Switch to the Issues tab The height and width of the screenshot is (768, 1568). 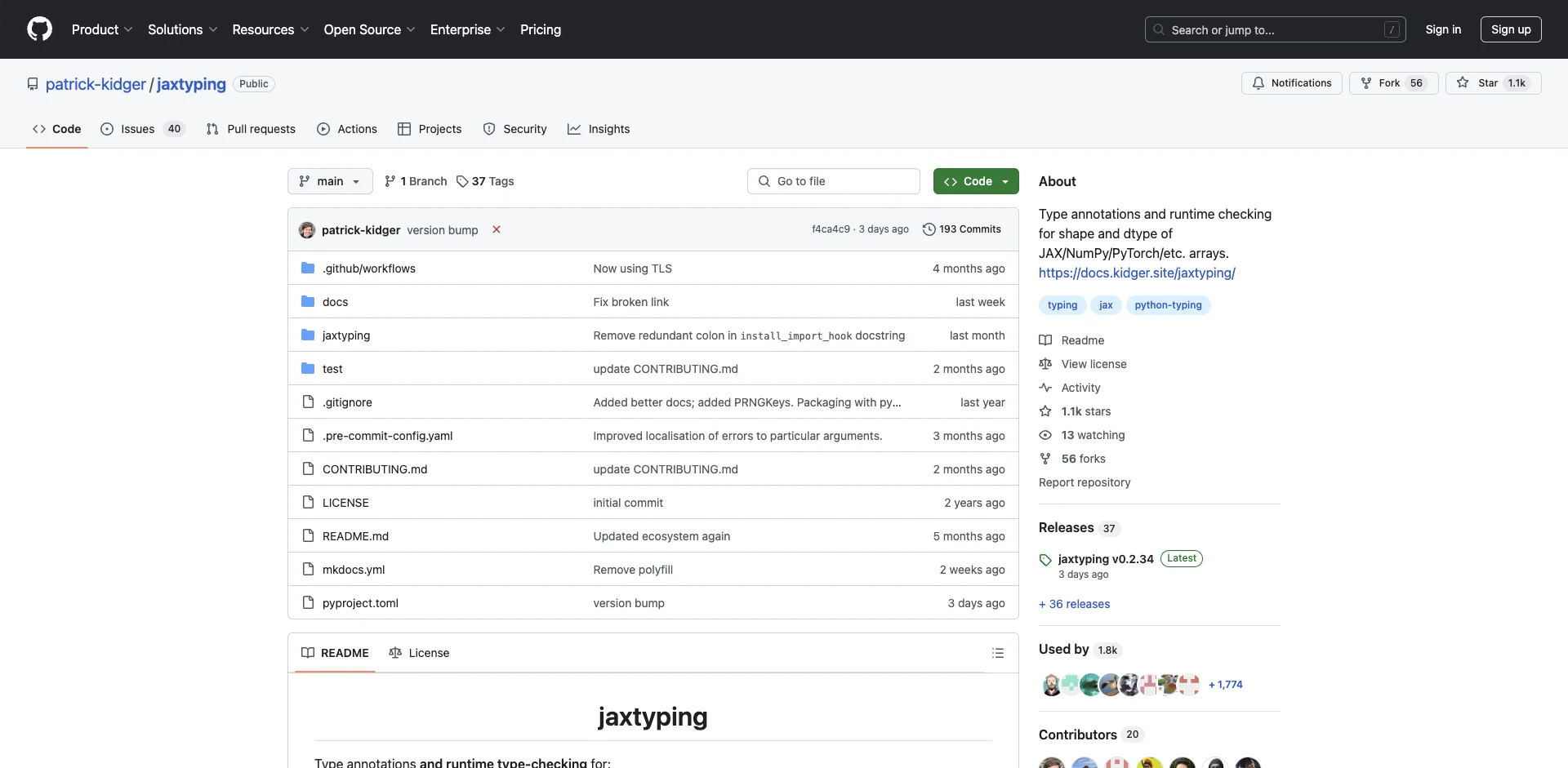(x=143, y=129)
